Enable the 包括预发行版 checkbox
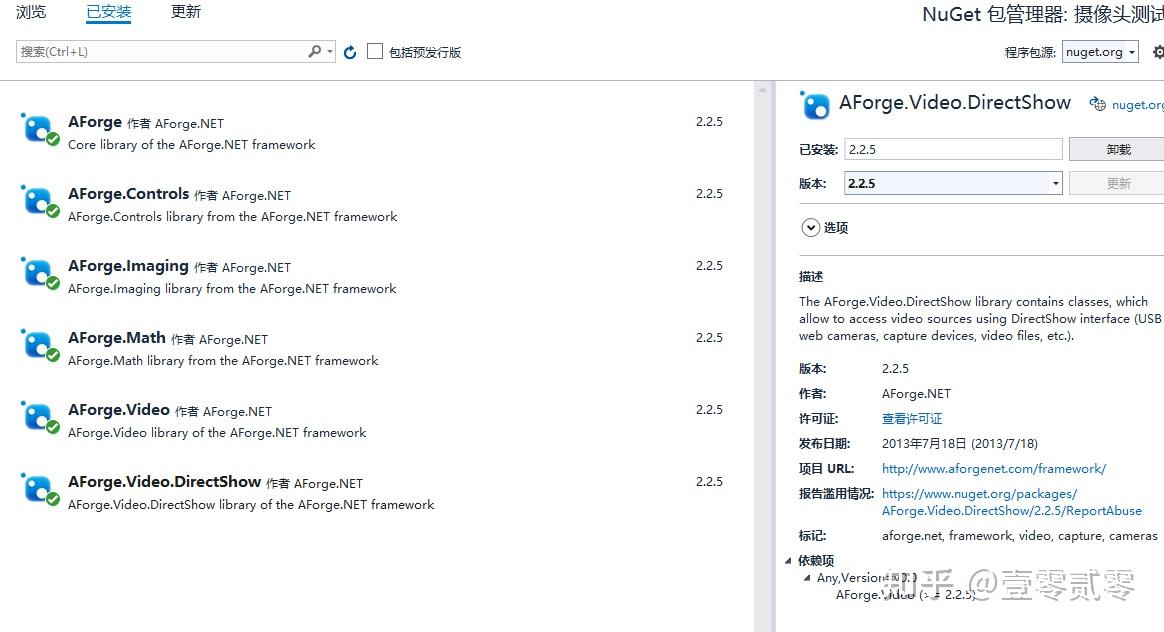1164x632 pixels. 374,51
